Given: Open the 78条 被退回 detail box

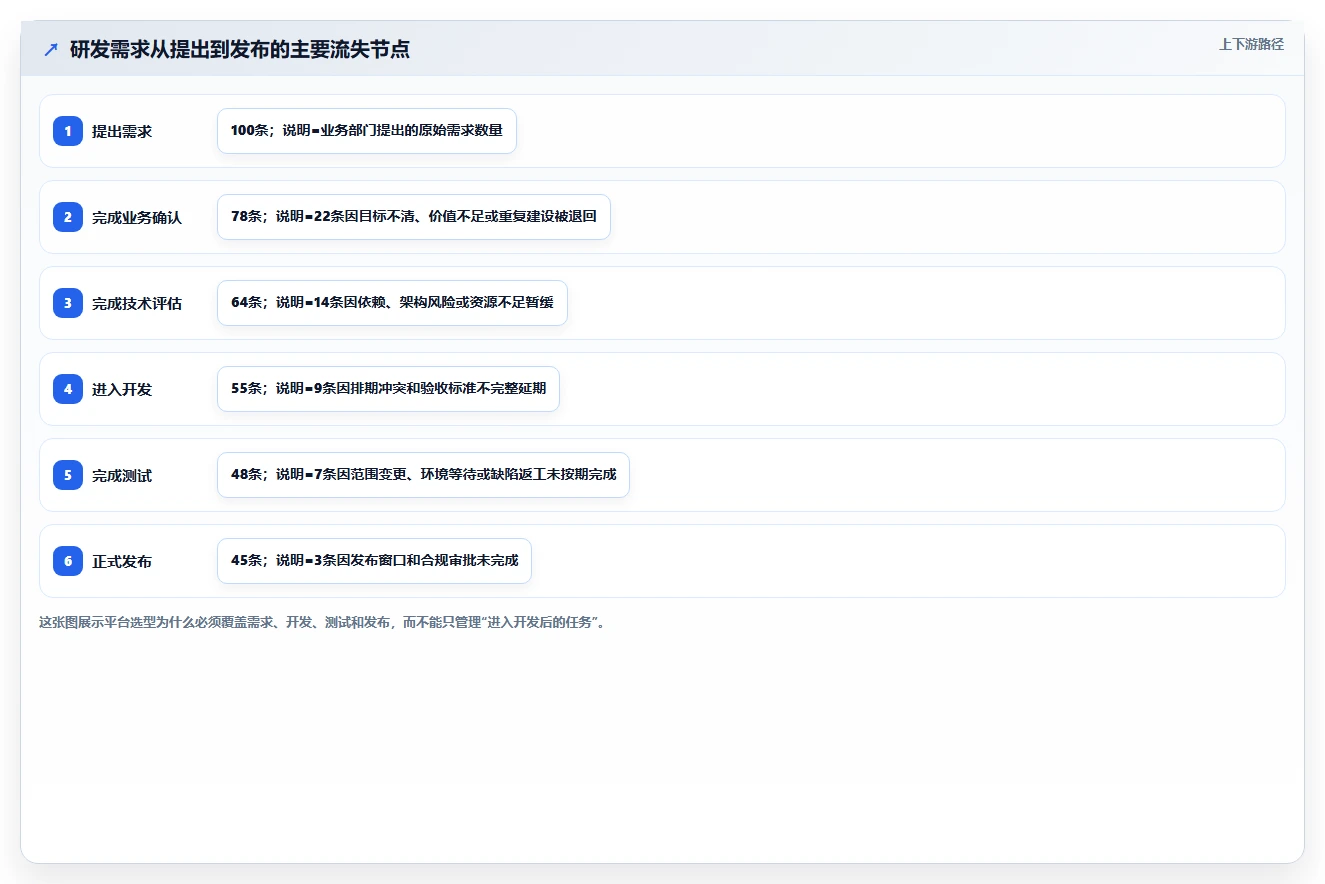Looking at the screenshot, I should point(414,217).
